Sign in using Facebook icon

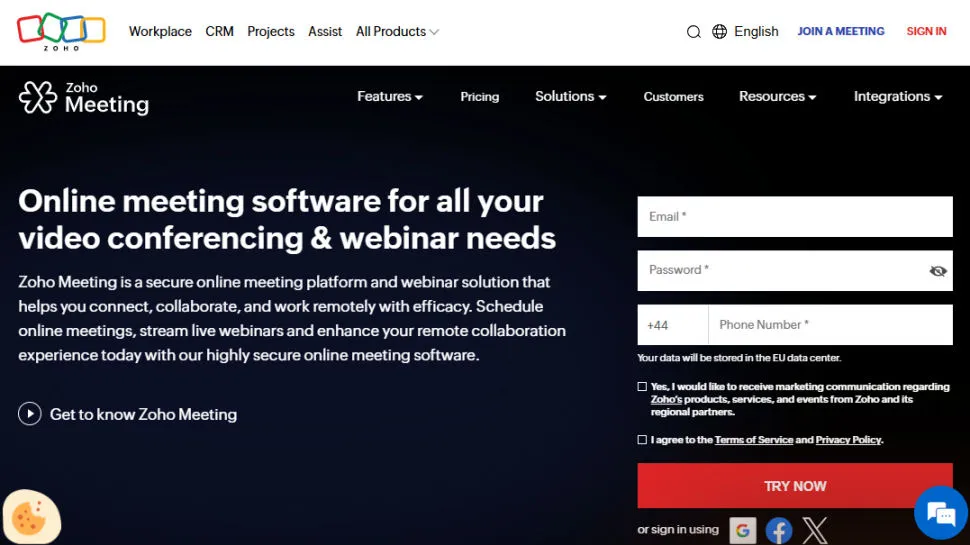coord(779,530)
